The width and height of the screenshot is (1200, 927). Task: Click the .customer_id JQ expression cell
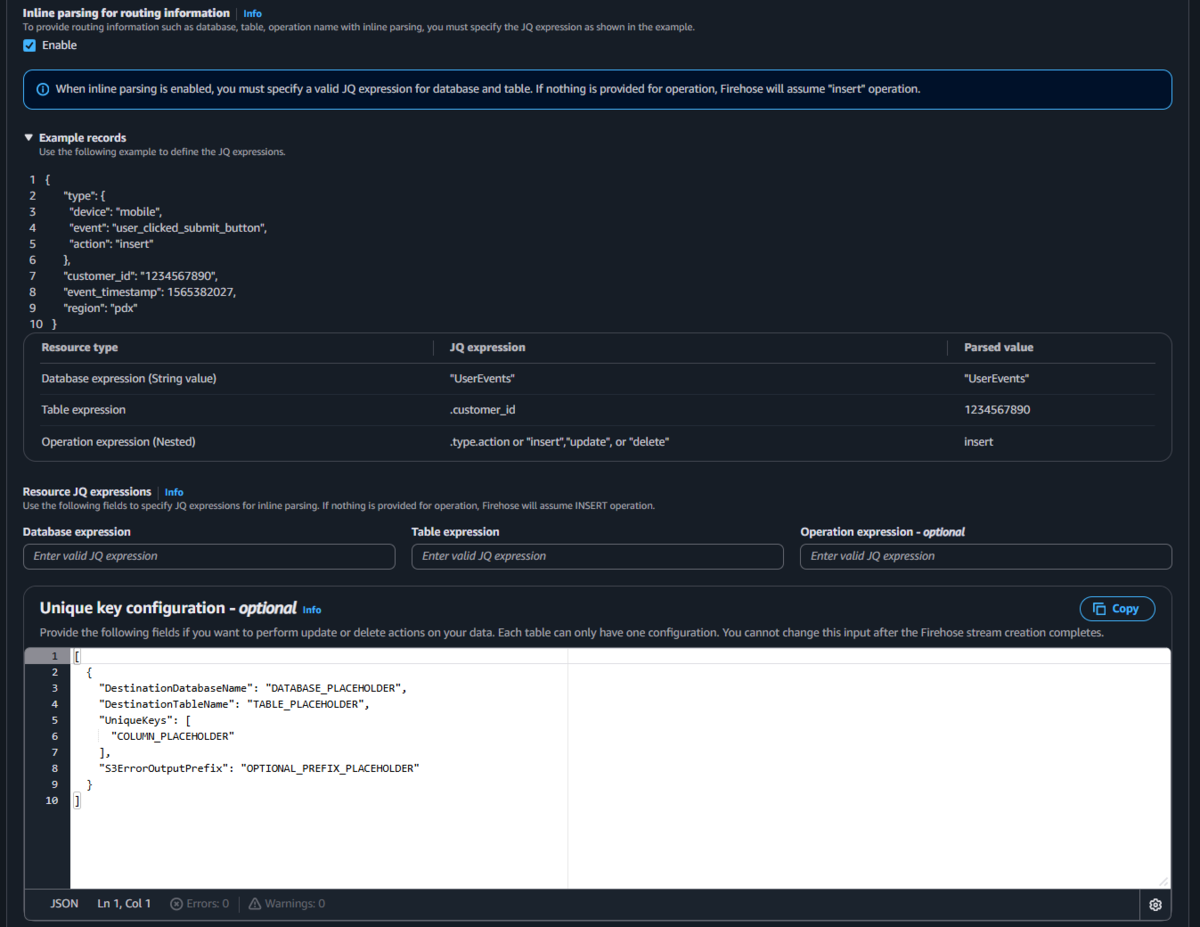point(483,410)
